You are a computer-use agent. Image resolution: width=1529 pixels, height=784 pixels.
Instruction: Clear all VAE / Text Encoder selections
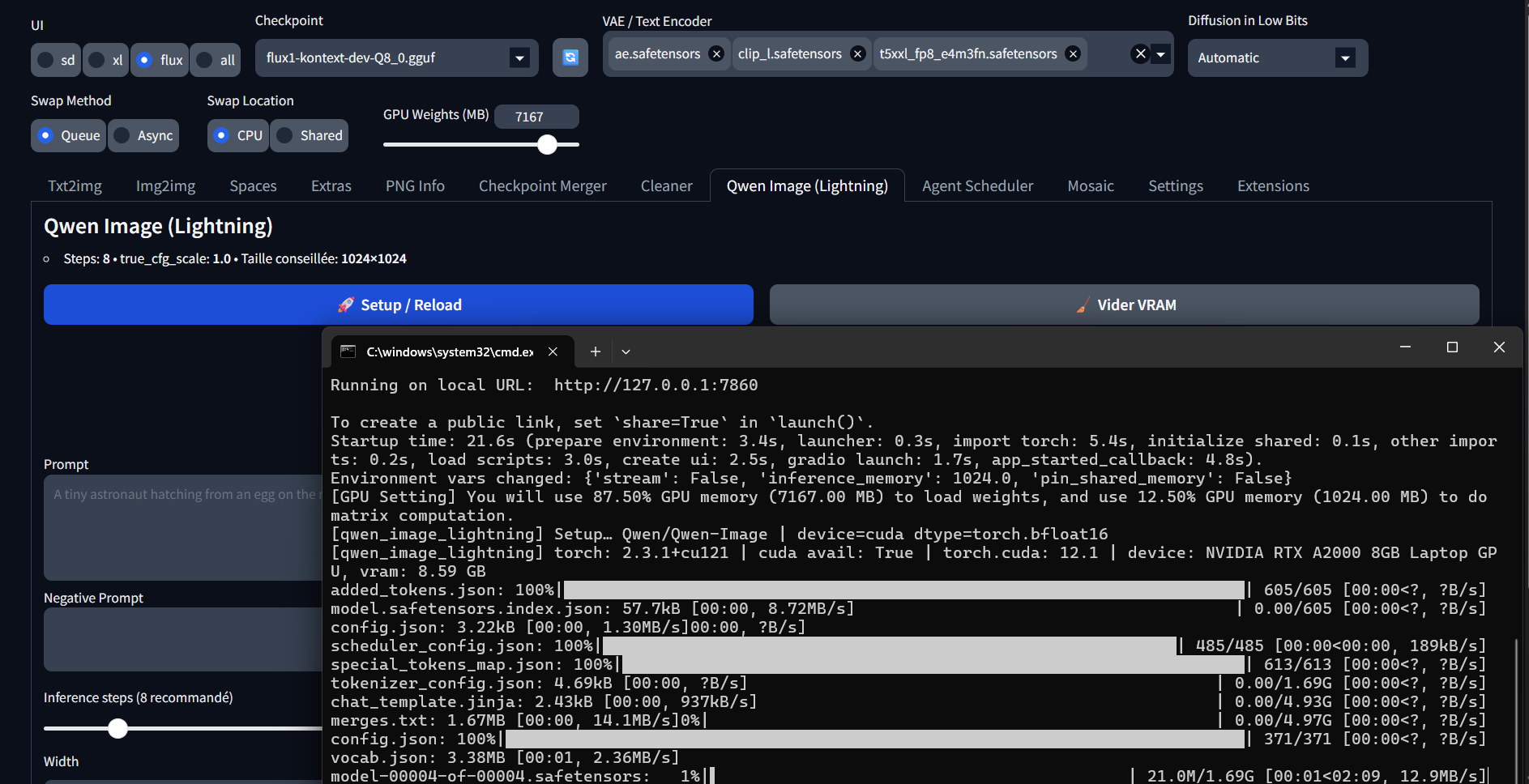(1140, 53)
